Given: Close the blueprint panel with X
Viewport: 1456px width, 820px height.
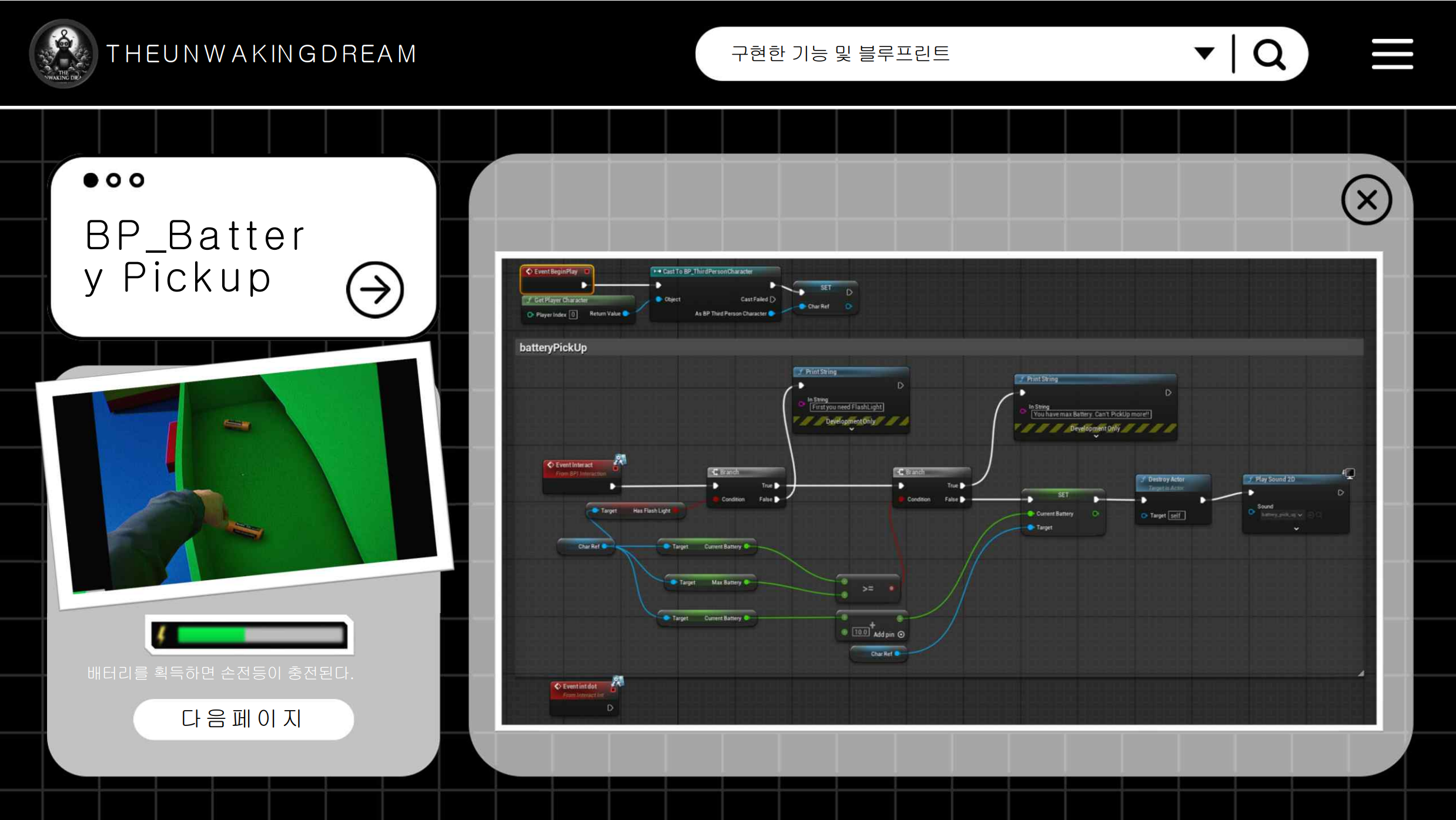Looking at the screenshot, I should pos(1365,200).
